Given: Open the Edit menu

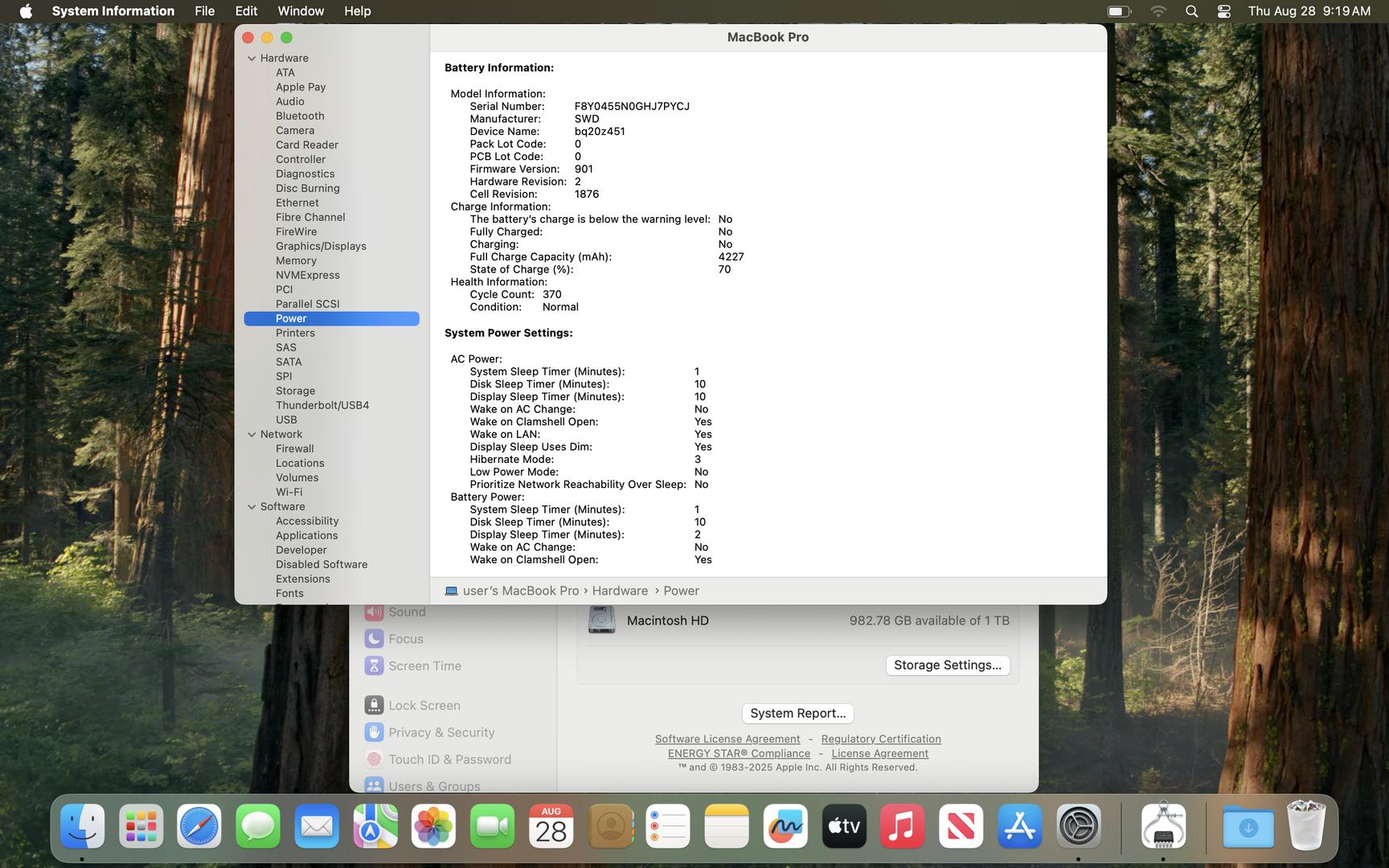Looking at the screenshot, I should (x=246, y=11).
